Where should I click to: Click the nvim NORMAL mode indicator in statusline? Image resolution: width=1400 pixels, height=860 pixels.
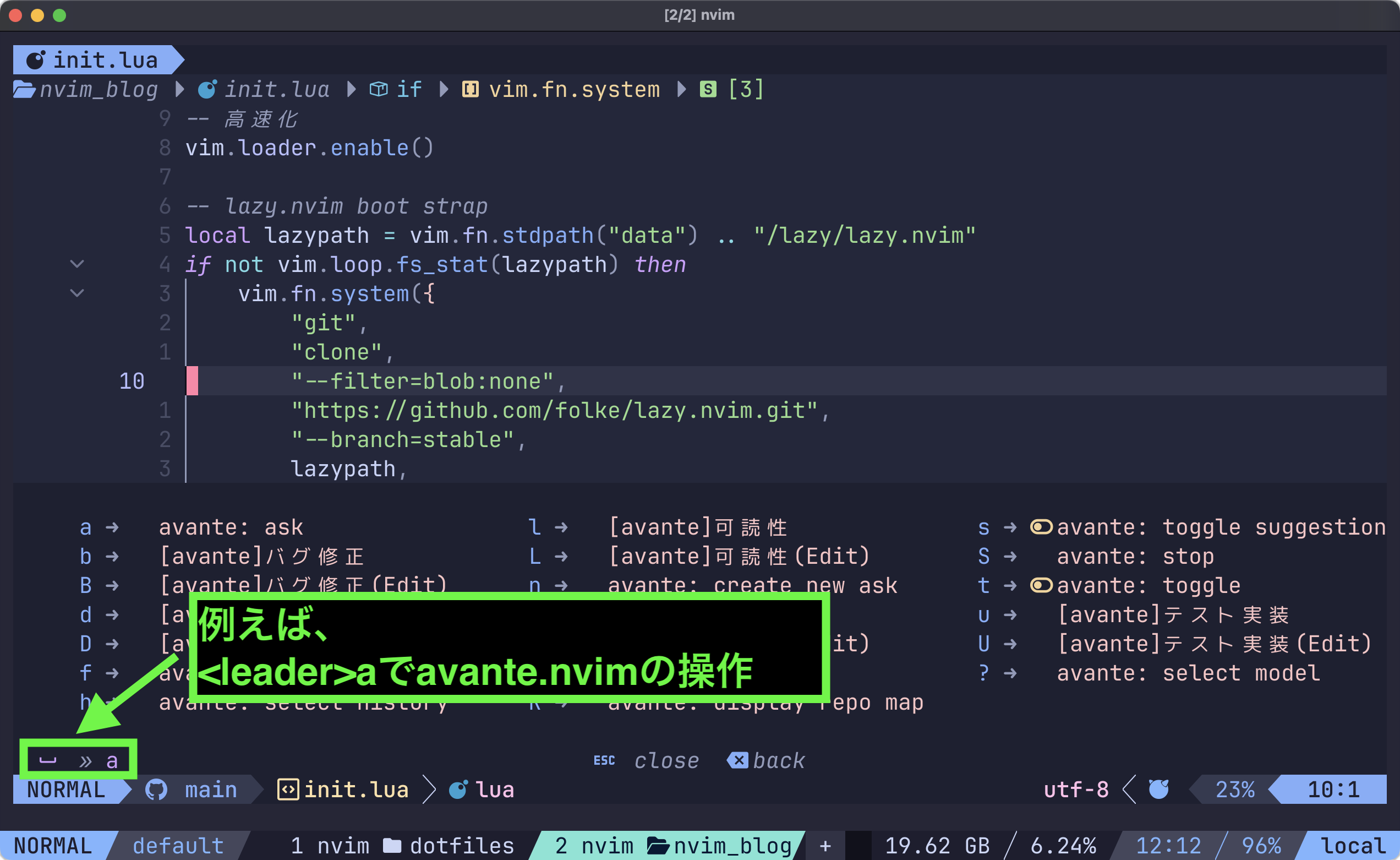[66, 790]
